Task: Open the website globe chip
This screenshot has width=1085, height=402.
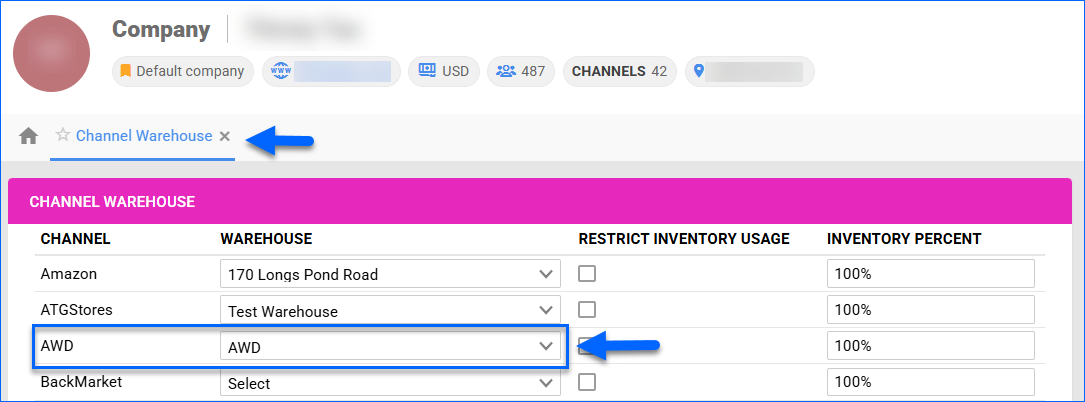Action: coord(331,72)
